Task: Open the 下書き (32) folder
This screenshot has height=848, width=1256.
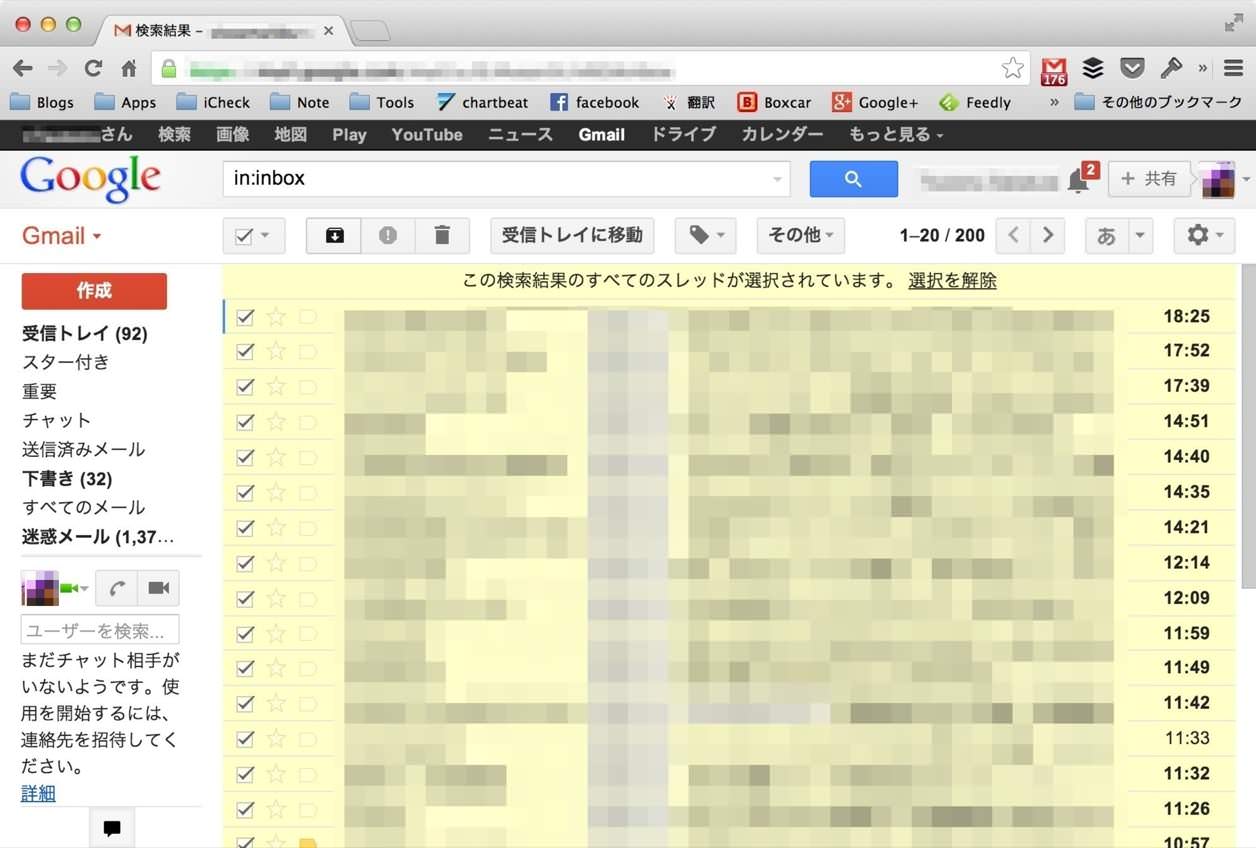Action: click(x=67, y=479)
